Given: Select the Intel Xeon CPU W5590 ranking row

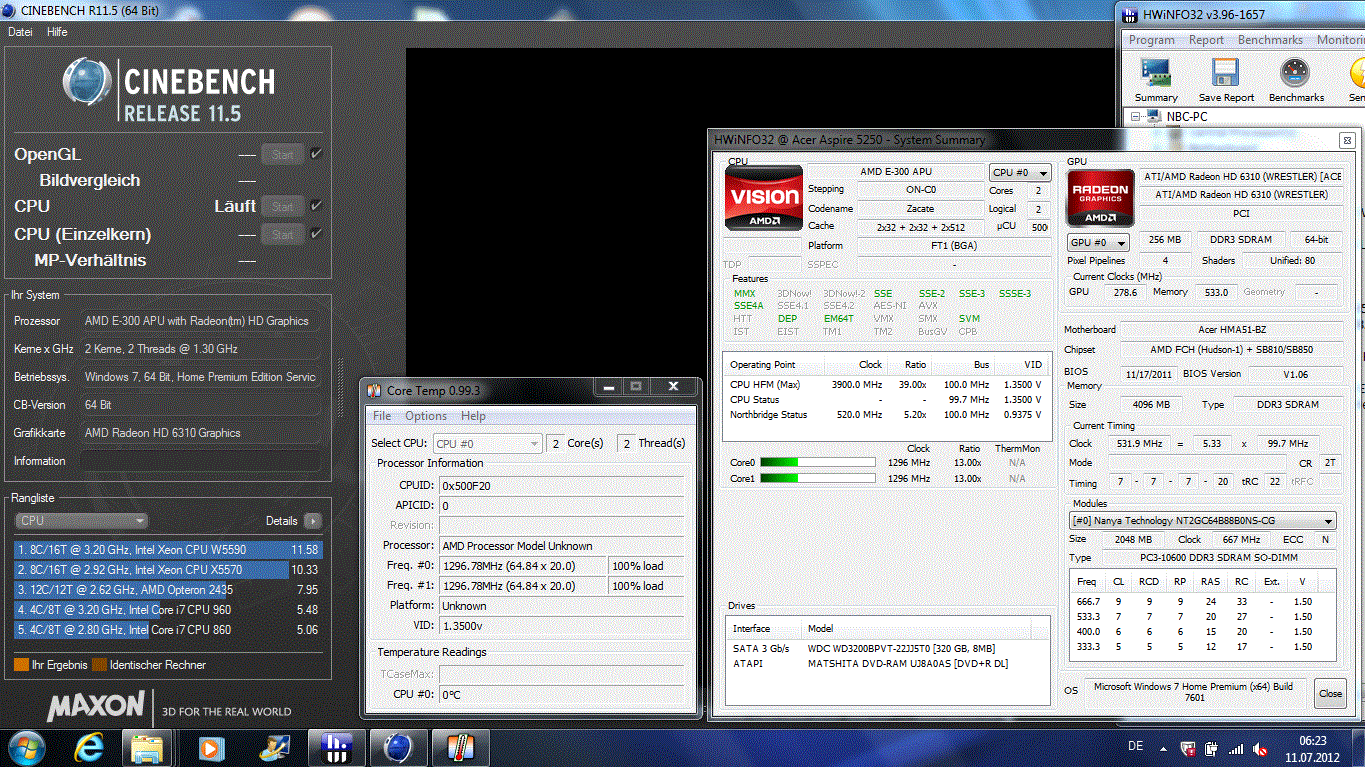Looking at the screenshot, I should click(x=167, y=549).
